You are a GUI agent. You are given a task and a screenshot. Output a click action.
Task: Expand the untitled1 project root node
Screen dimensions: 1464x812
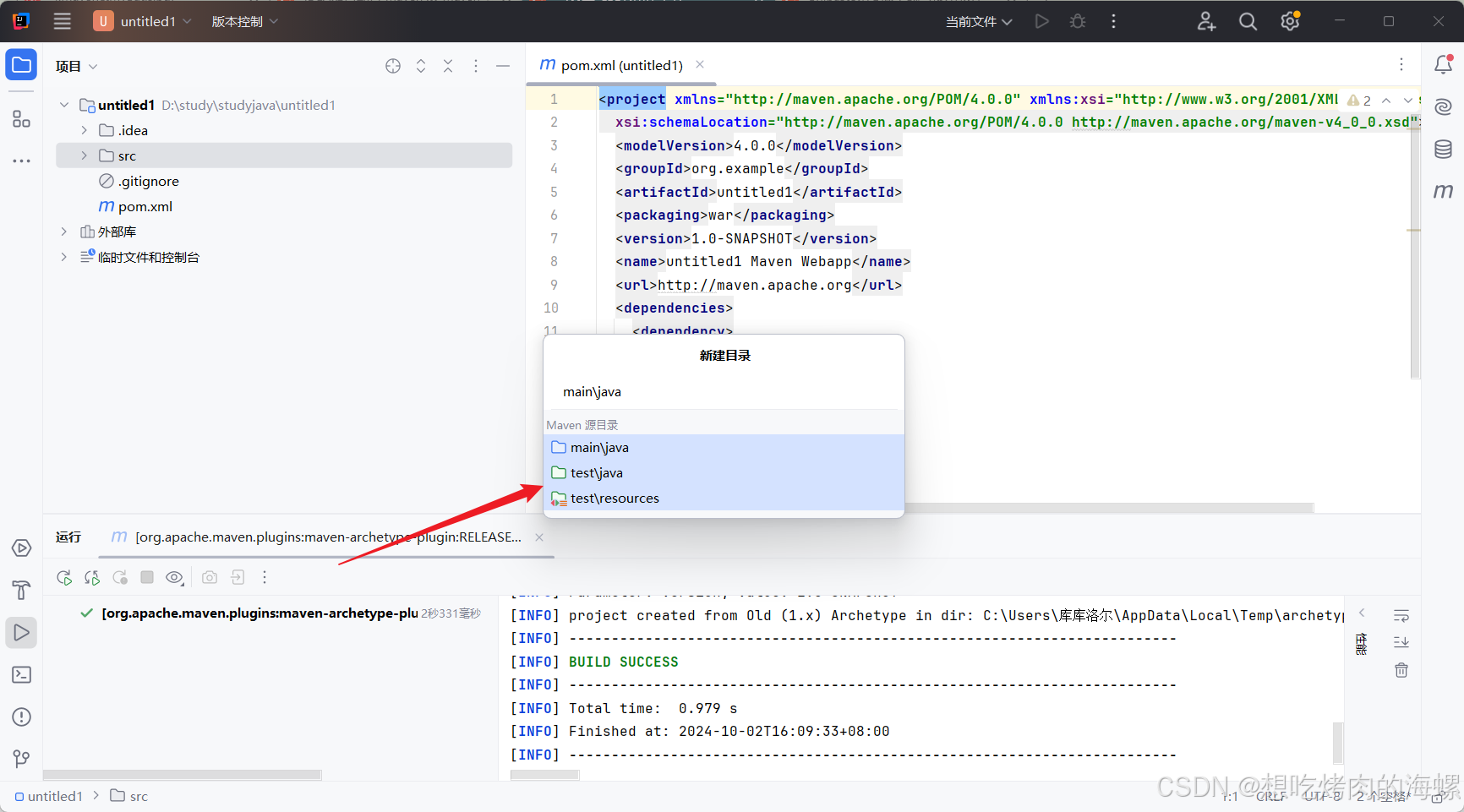pos(64,105)
